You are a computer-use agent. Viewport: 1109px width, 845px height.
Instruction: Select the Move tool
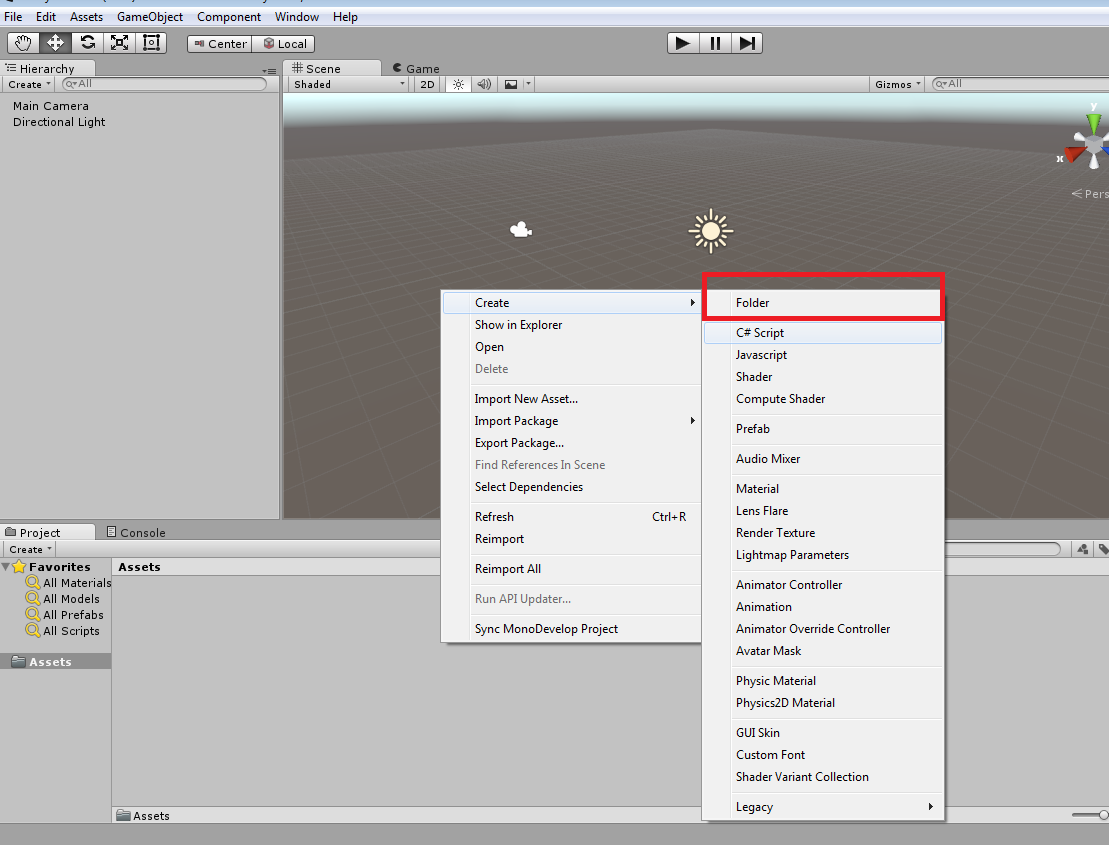click(x=55, y=43)
